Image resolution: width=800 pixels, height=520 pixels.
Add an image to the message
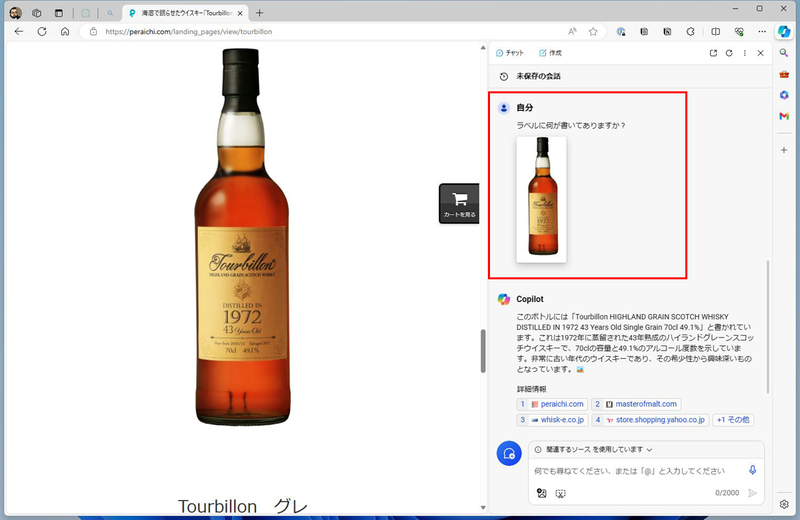click(x=541, y=493)
